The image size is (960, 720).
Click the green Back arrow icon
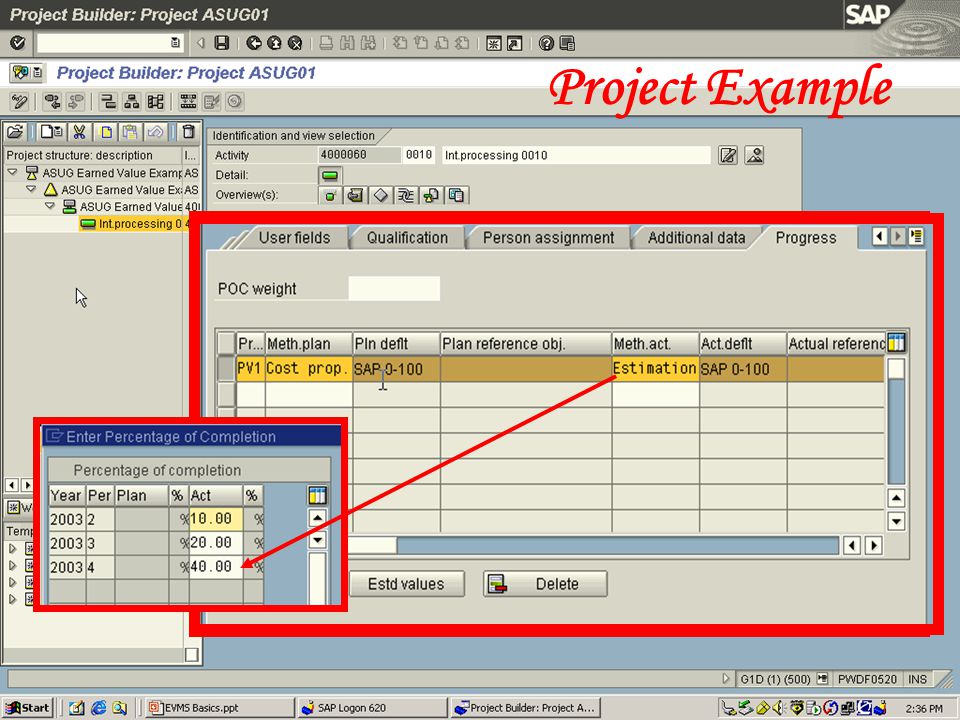253,43
